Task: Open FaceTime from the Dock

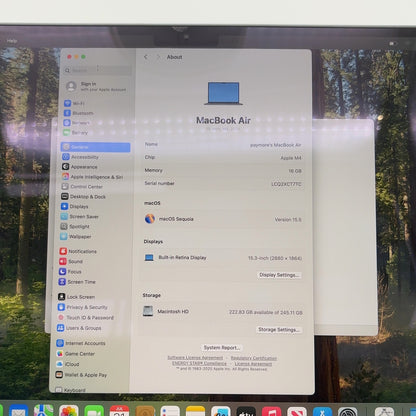Action: 94,410
